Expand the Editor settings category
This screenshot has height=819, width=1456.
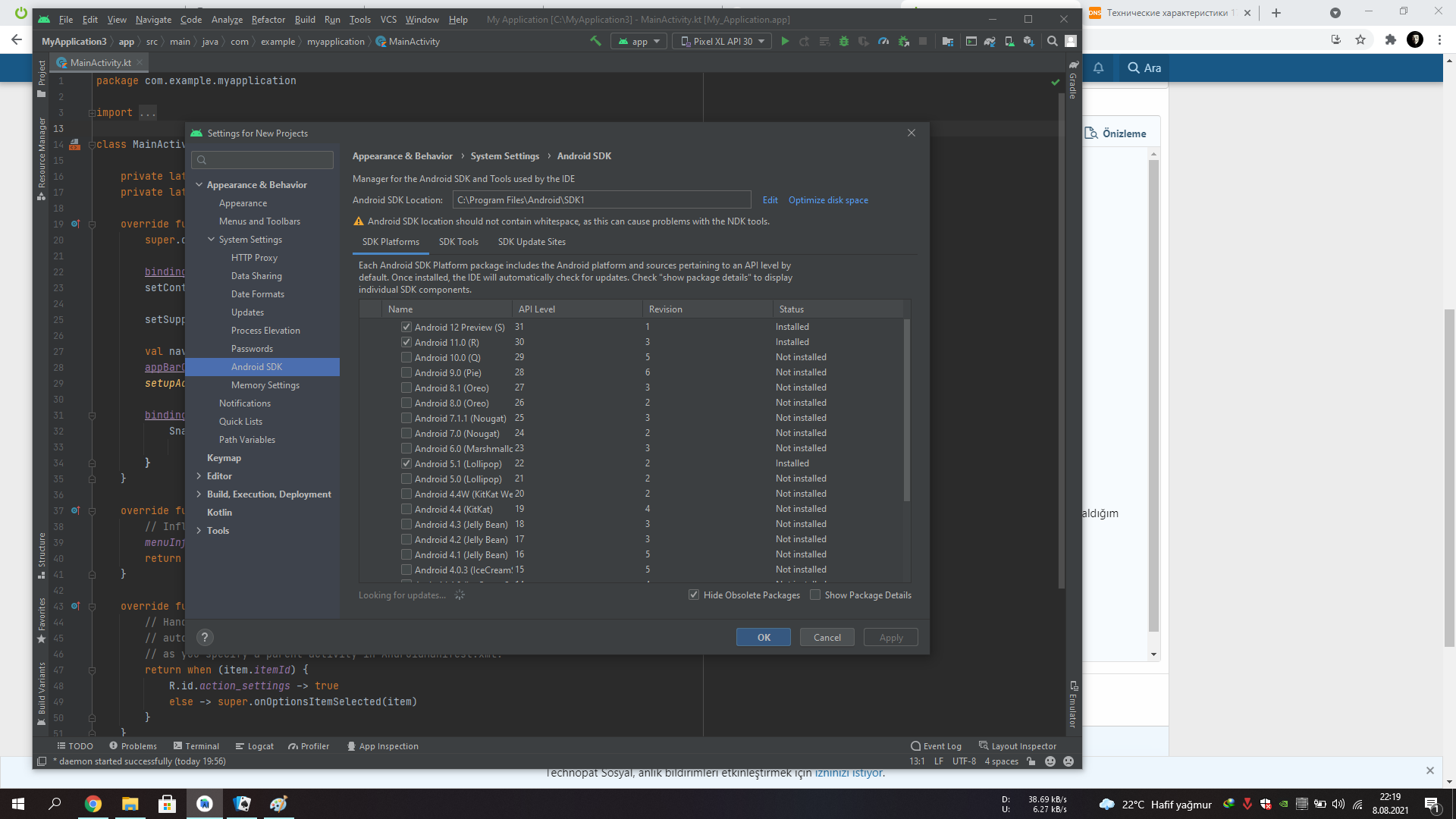tap(199, 476)
